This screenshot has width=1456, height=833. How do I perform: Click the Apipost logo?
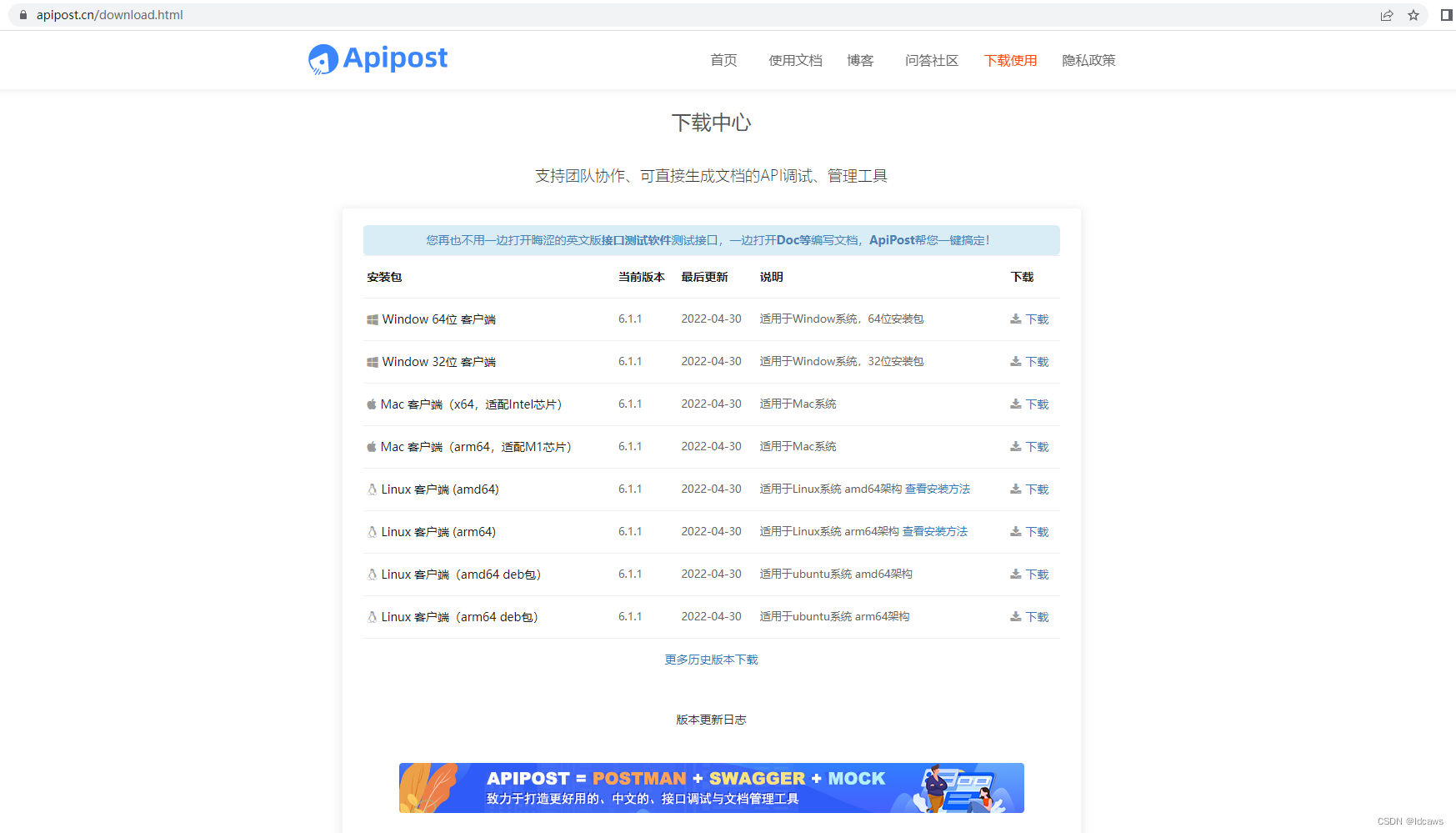pos(377,58)
